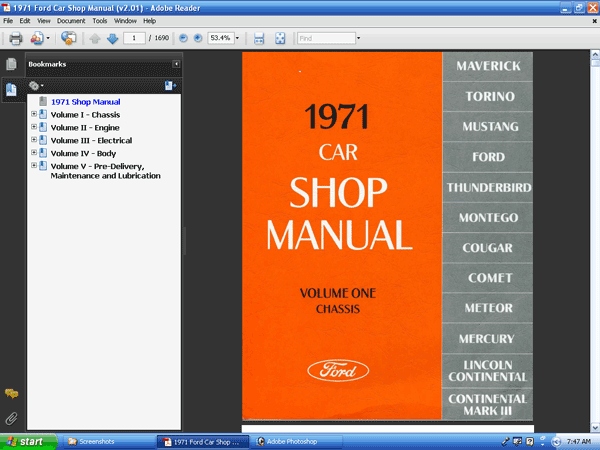Open the Edit menu
Viewport: 600px width, 450px height.
[25, 21]
